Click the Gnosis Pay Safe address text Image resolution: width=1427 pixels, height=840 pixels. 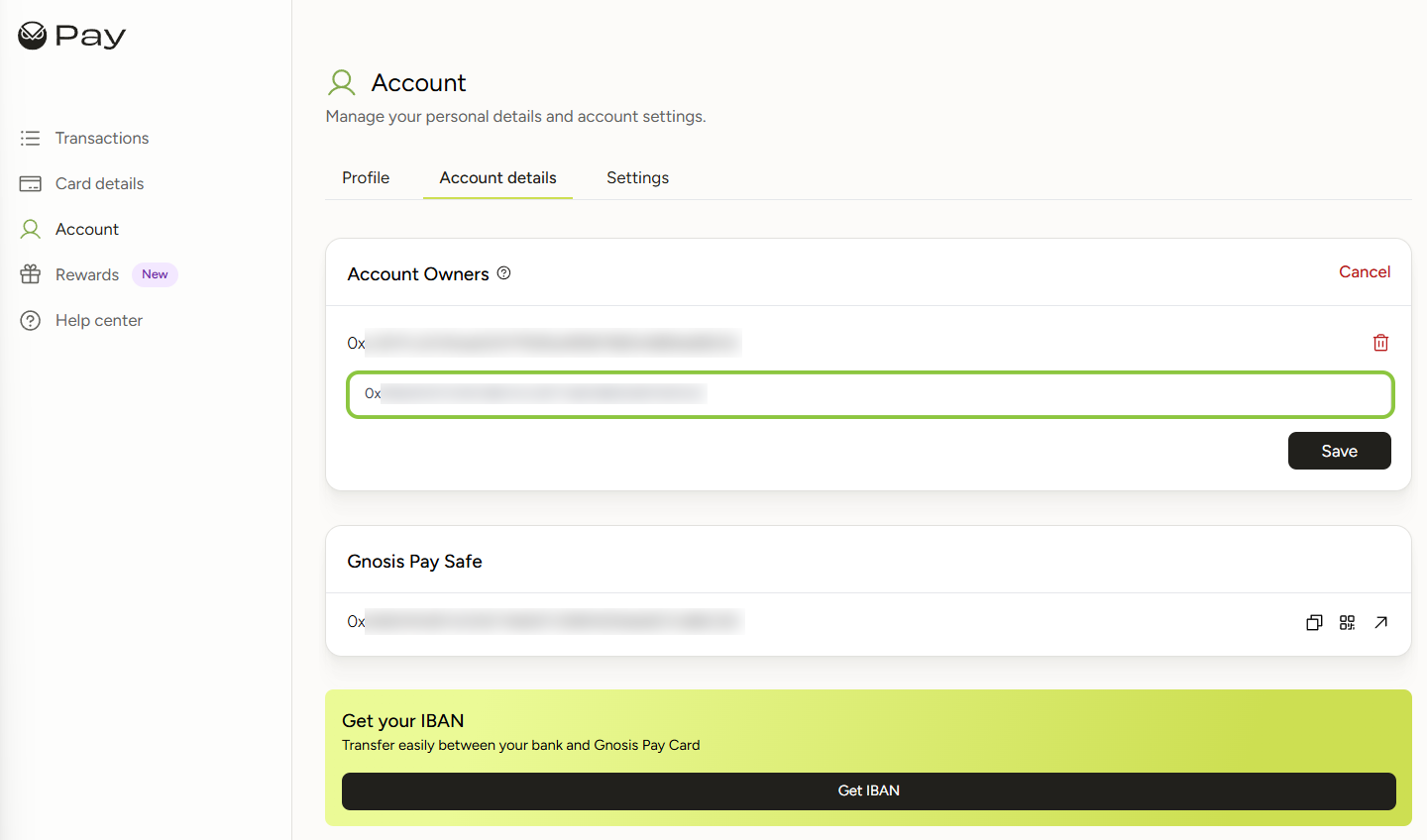[544, 621]
